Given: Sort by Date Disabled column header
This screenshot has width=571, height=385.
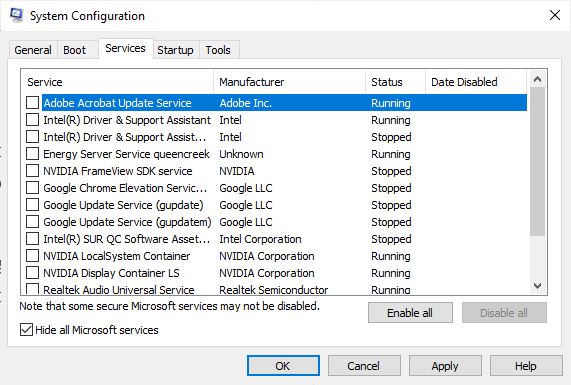Looking at the screenshot, I should click(x=476, y=82).
